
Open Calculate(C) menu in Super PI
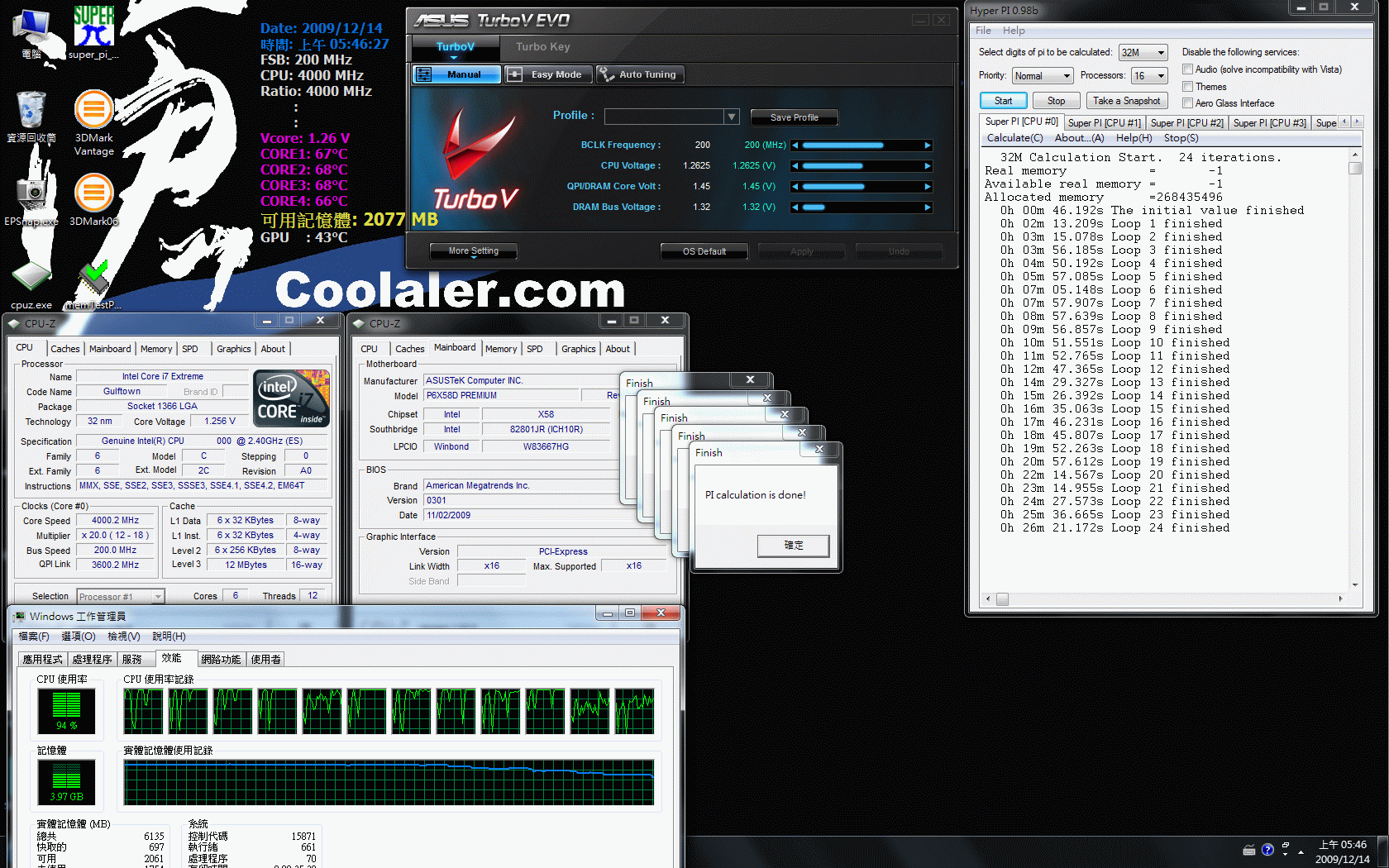(x=1014, y=138)
